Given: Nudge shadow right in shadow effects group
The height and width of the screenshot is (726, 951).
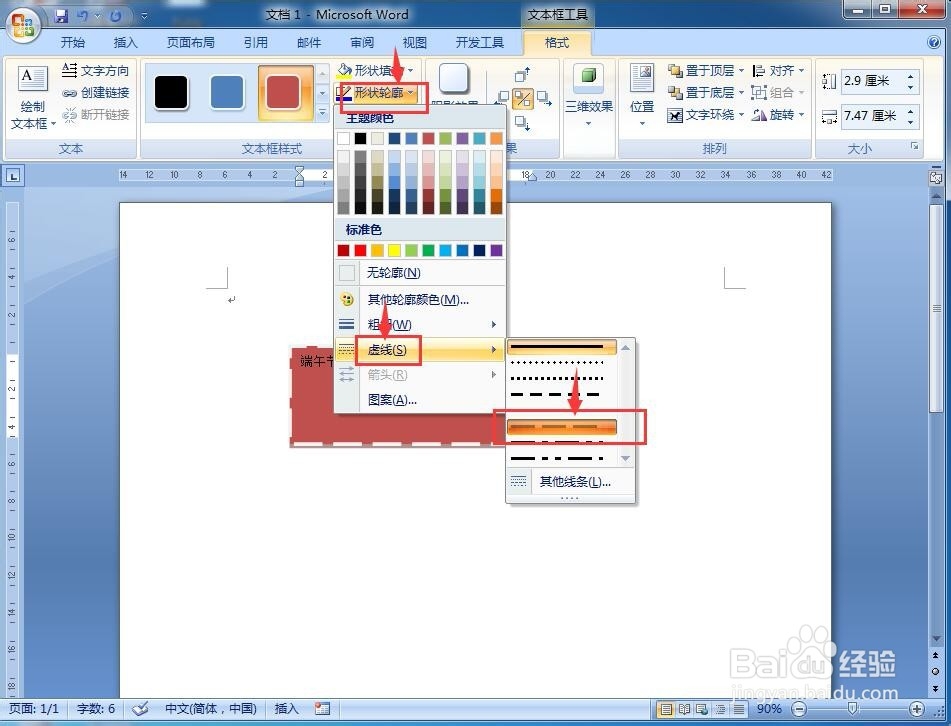Looking at the screenshot, I should [544, 98].
